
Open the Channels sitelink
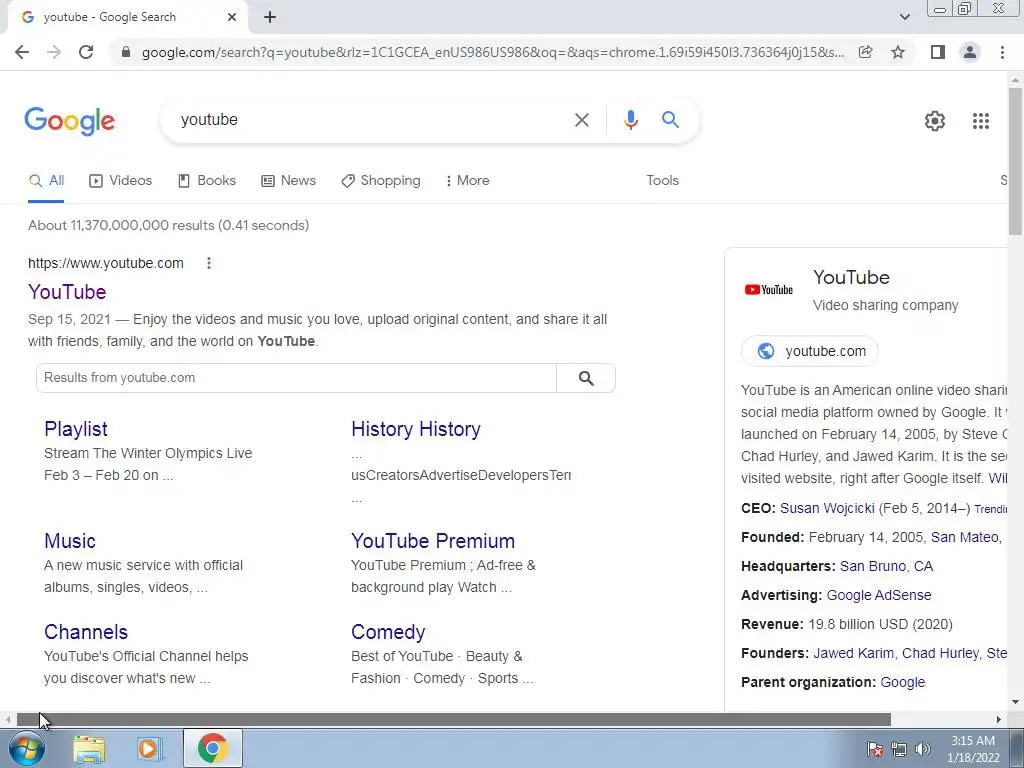(x=86, y=632)
